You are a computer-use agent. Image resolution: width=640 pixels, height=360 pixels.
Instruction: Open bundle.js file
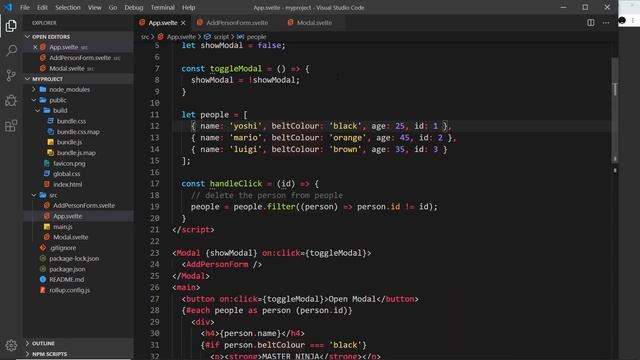tap(69, 142)
